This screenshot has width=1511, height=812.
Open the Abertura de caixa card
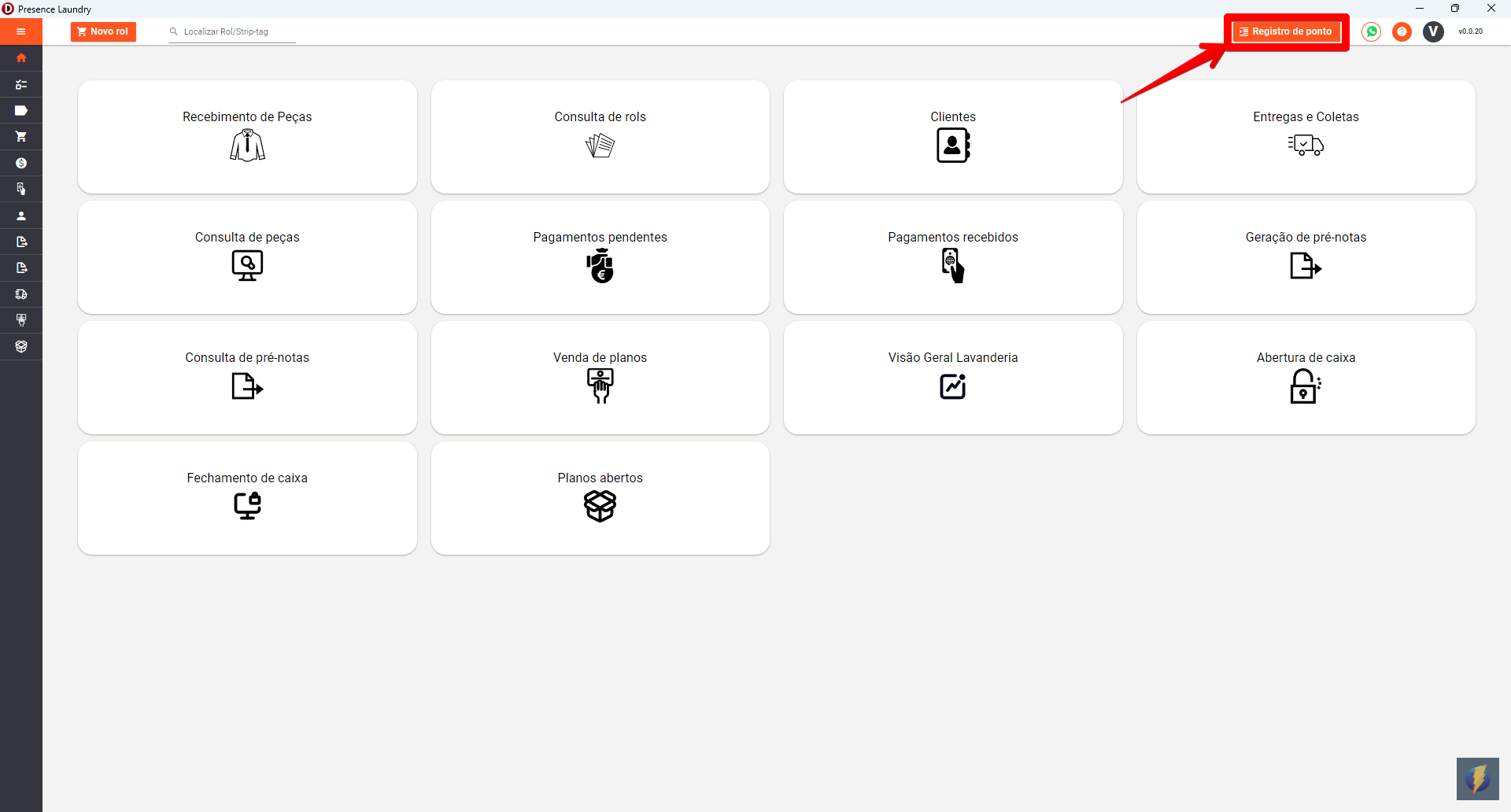tap(1306, 378)
